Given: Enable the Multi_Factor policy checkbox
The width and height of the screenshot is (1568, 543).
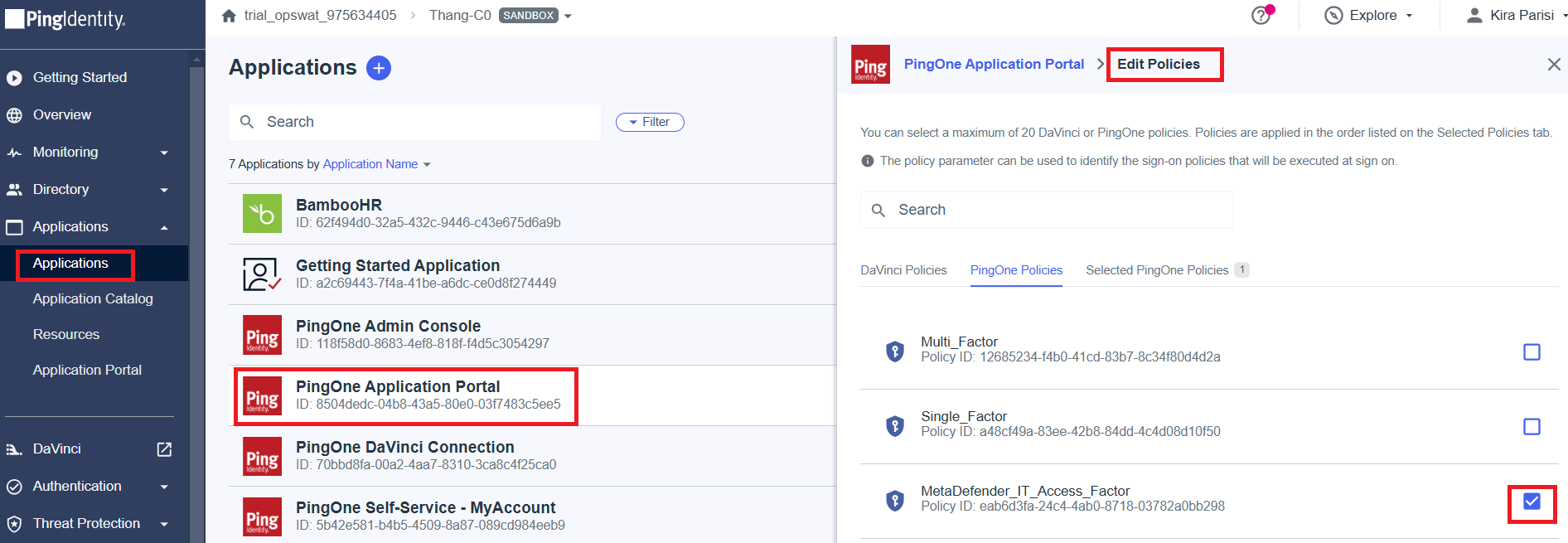Looking at the screenshot, I should point(1532,352).
